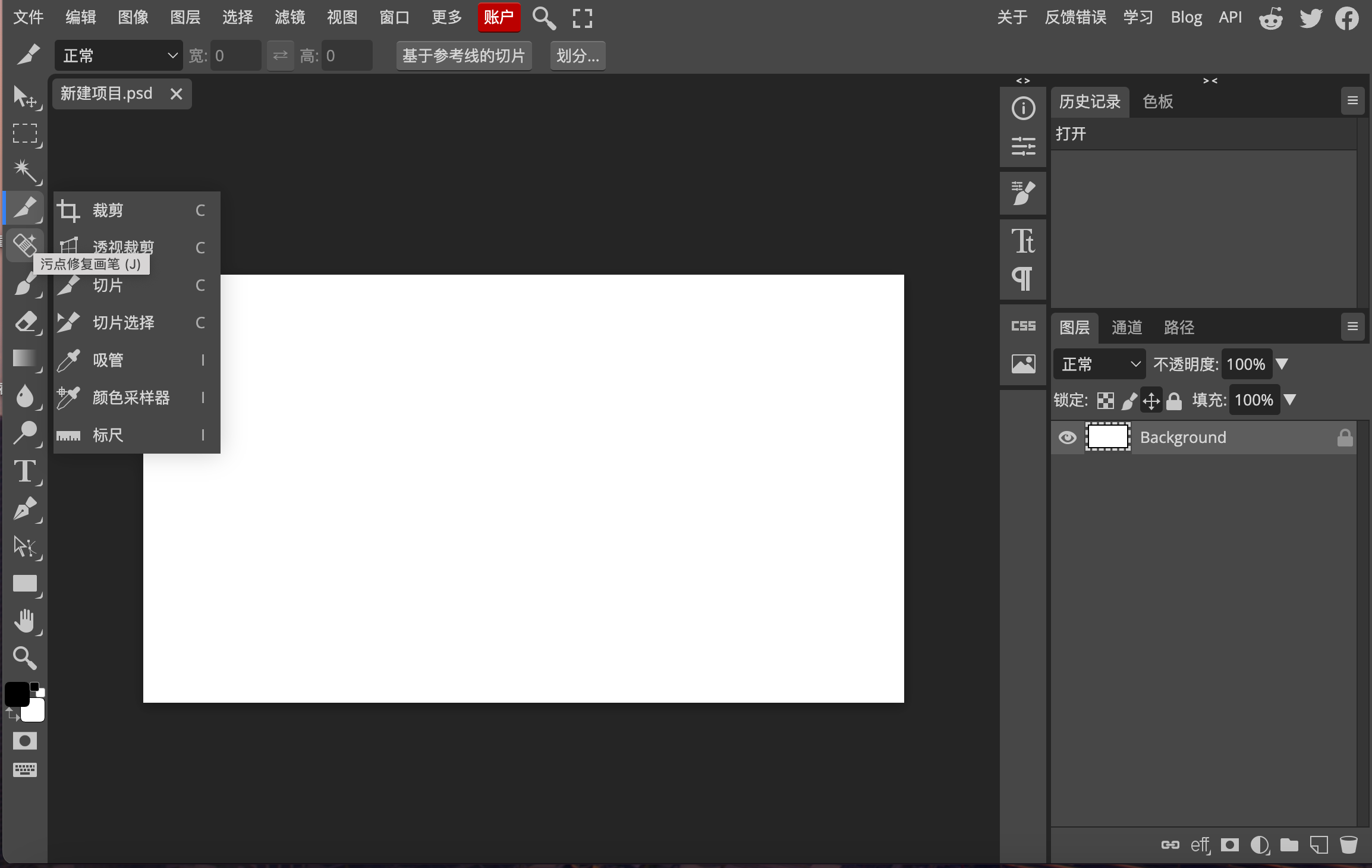The image size is (1372, 868).
Task: Swap width and height values button
Action: [280, 56]
